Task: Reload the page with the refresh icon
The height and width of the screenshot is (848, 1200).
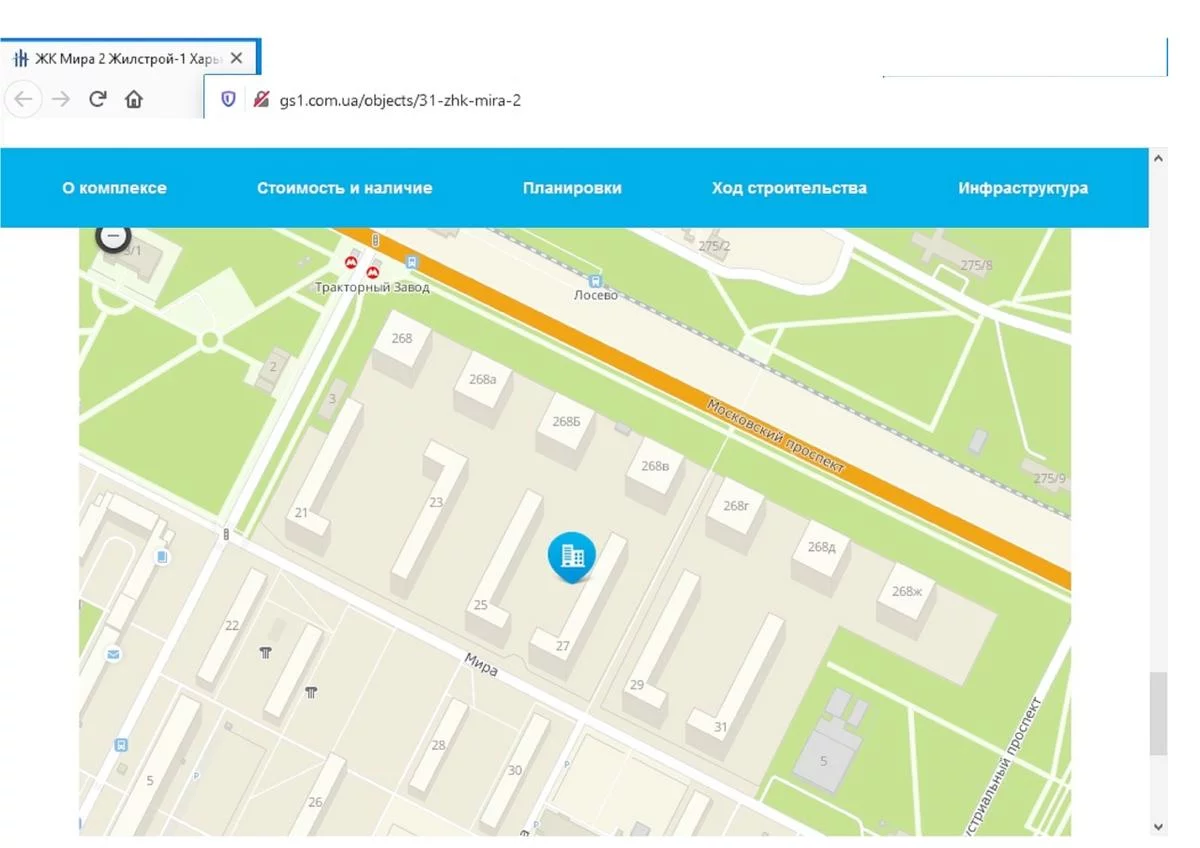Action: (x=97, y=99)
